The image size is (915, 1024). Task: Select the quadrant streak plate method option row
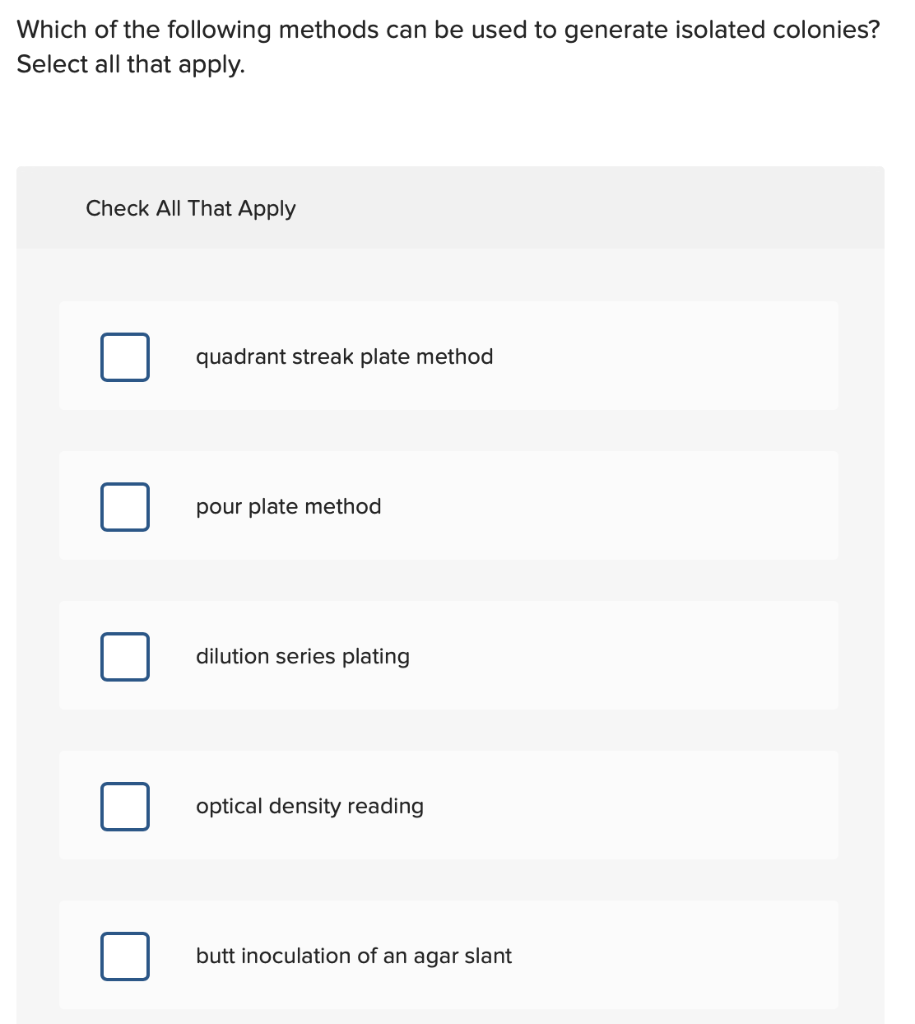click(x=448, y=356)
